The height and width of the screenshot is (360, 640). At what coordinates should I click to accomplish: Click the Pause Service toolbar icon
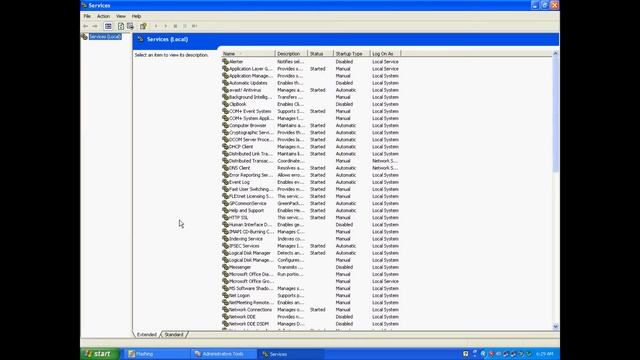point(185,26)
